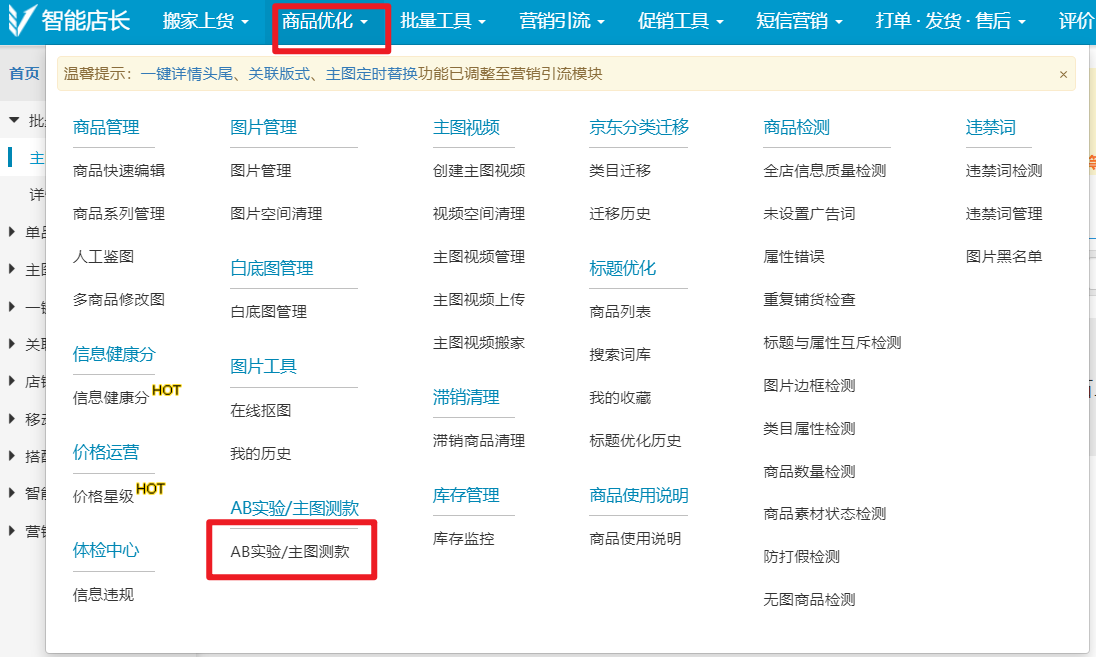
Task: Open 创建主图视频 option
Action: [479, 171]
